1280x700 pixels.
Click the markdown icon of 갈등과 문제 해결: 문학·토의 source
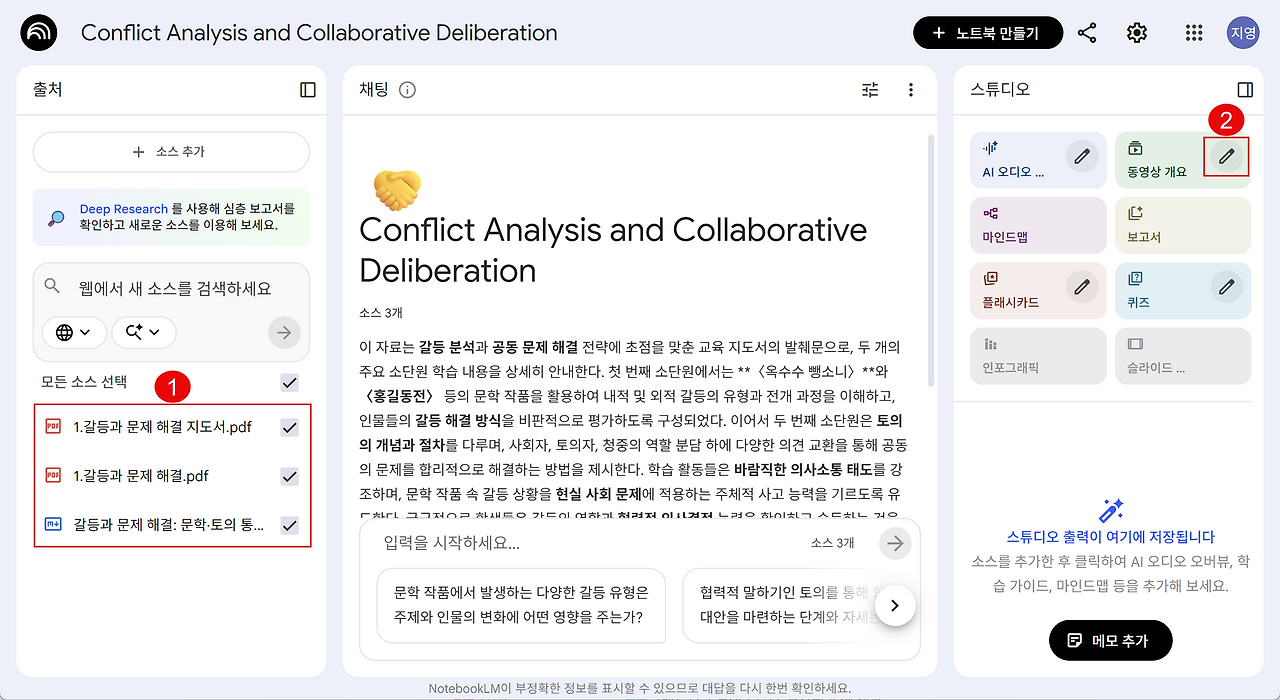pos(53,524)
